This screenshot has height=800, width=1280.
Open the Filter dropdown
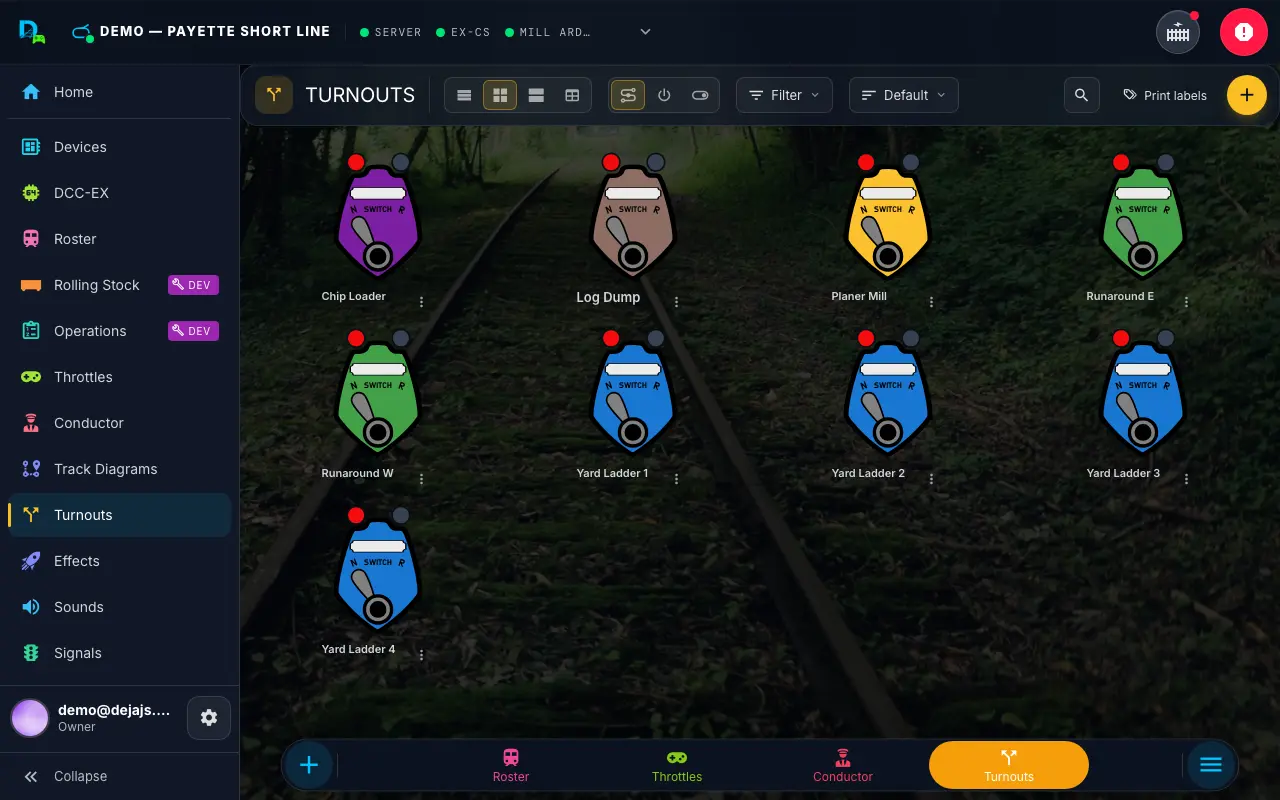(785, 95)
